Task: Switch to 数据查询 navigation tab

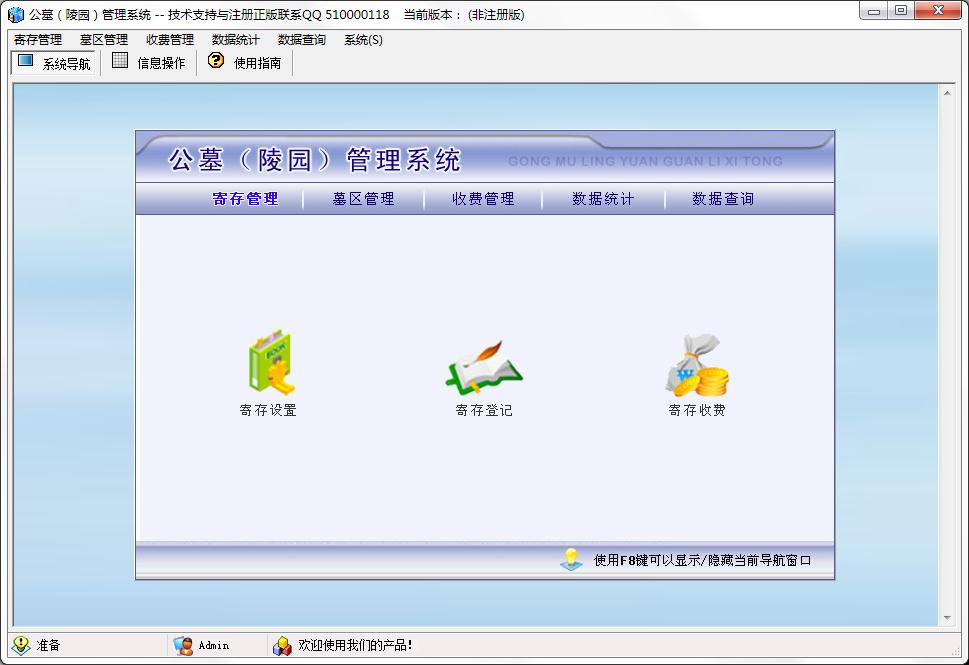Action: pos(723,198)
